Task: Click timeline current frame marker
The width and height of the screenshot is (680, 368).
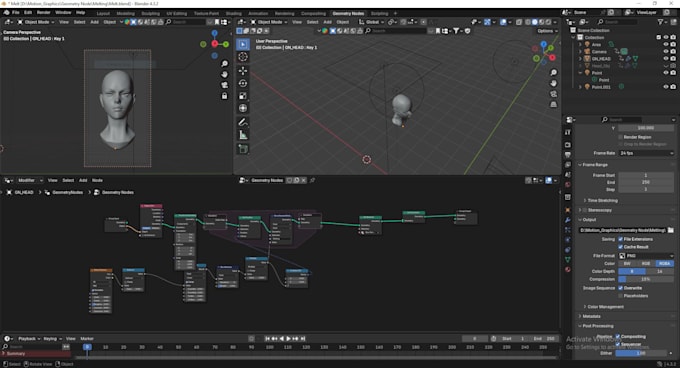Action: [87, 347]
